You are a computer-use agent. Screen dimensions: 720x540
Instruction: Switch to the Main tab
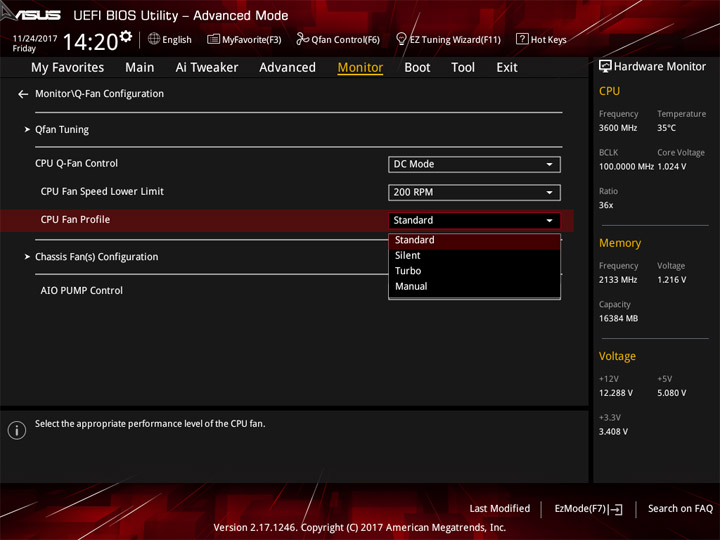pos(140,68)
